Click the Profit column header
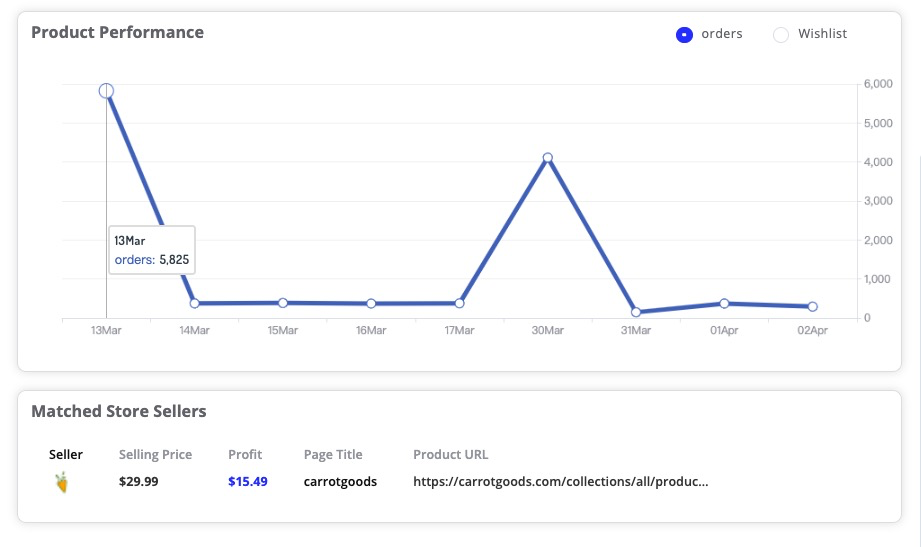This screenshot has height=547, width=921. tap(245, 454)
